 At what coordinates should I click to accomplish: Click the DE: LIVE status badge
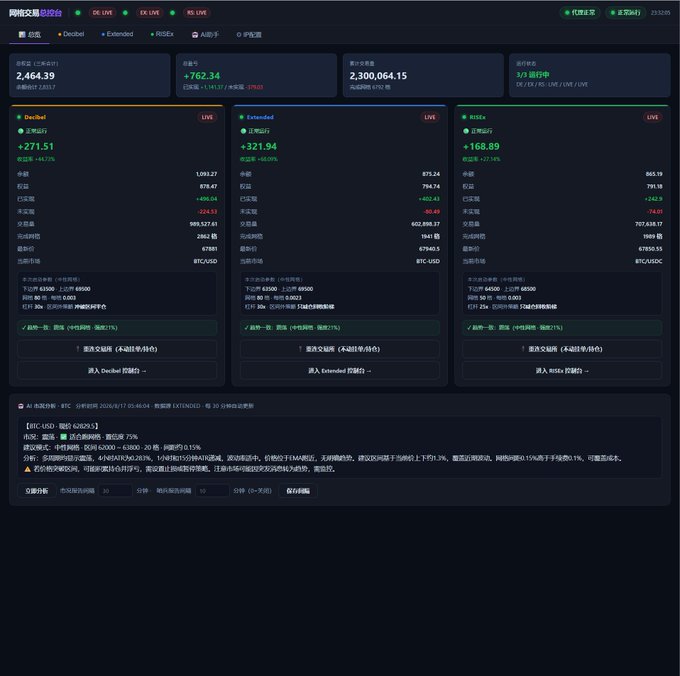coord(102,13)
